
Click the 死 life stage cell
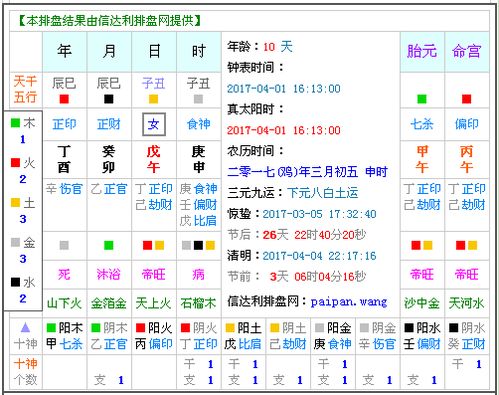pos(64,274)
